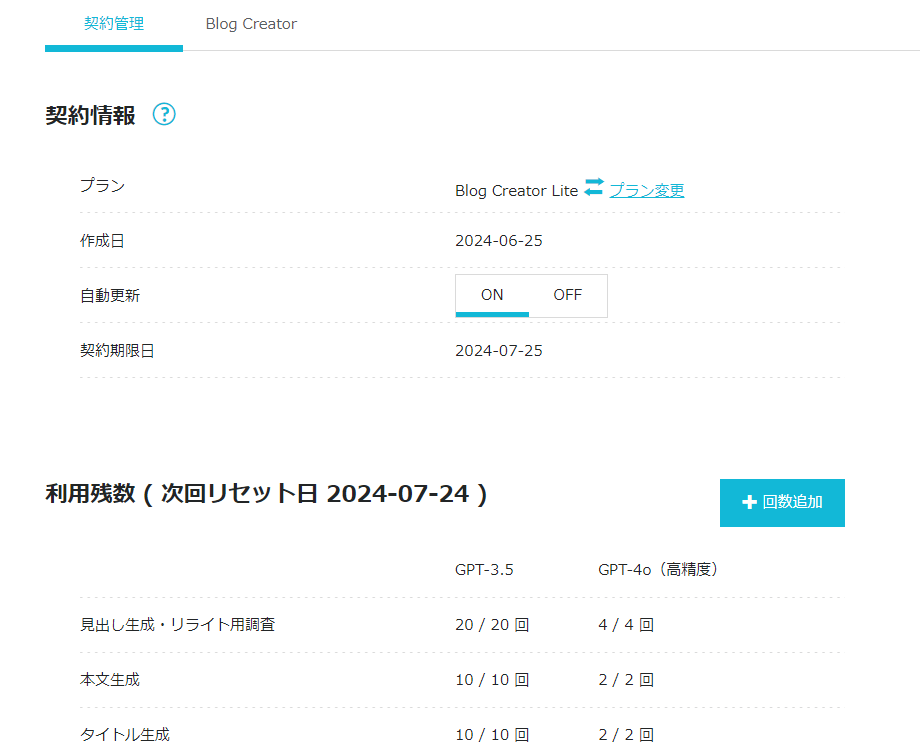Click the 見出し生成・リライト用調査 row label
This screenshot has width=920, height=750.
177,625
